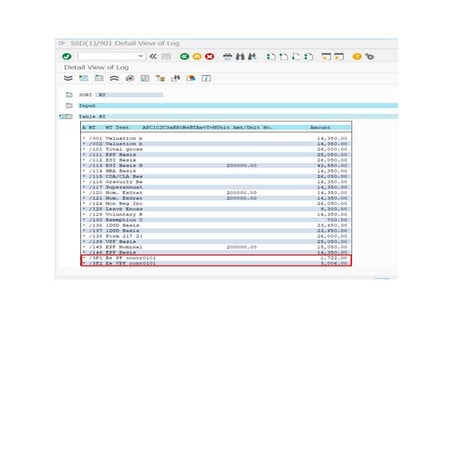Select row /117 Superannuat
453x453 pixels.
tap(216, 187)
